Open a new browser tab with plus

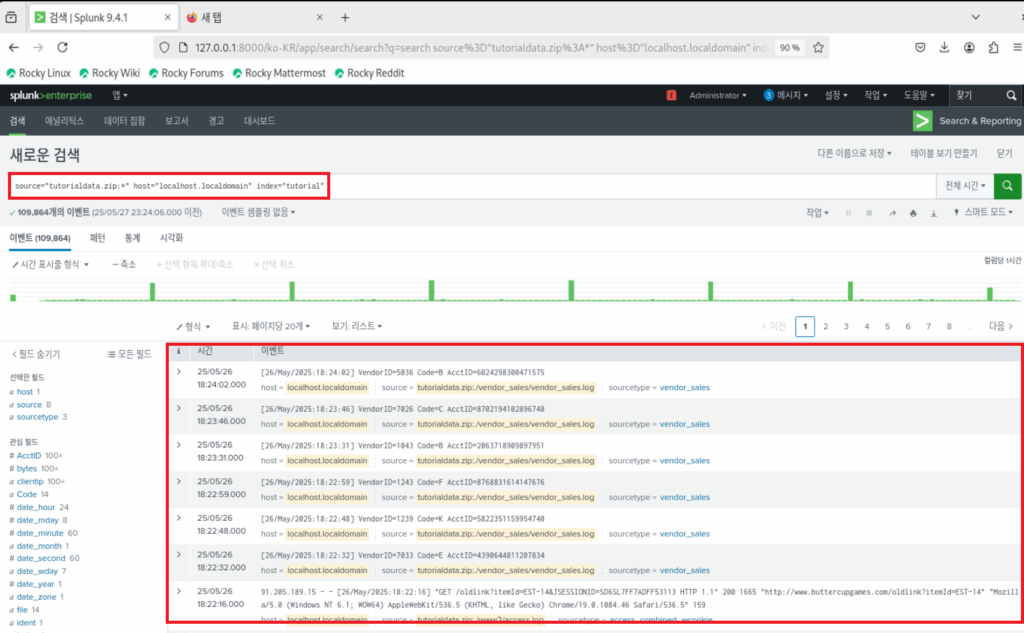point(345,18)
